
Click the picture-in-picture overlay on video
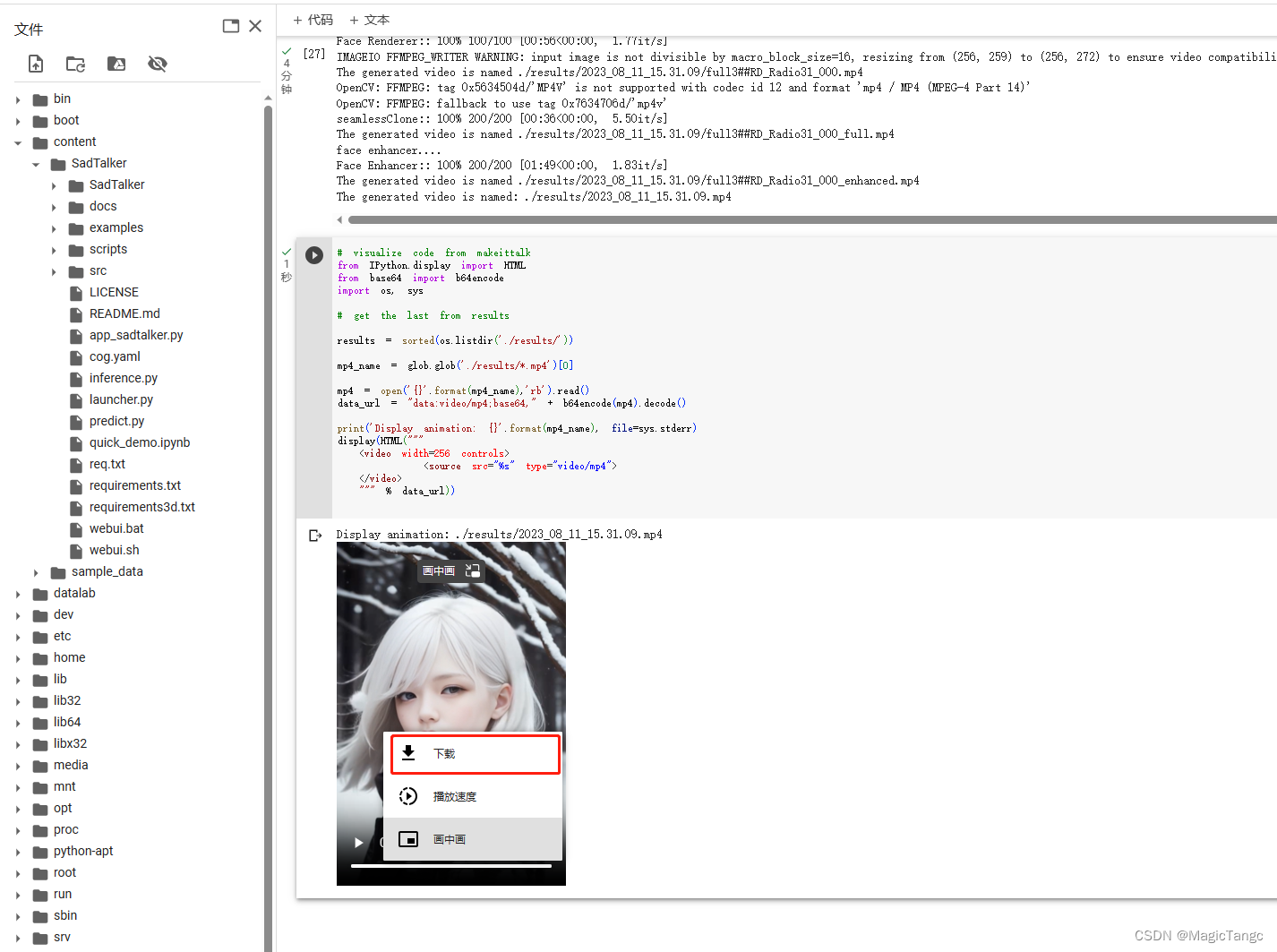click(x=451, y=570)
